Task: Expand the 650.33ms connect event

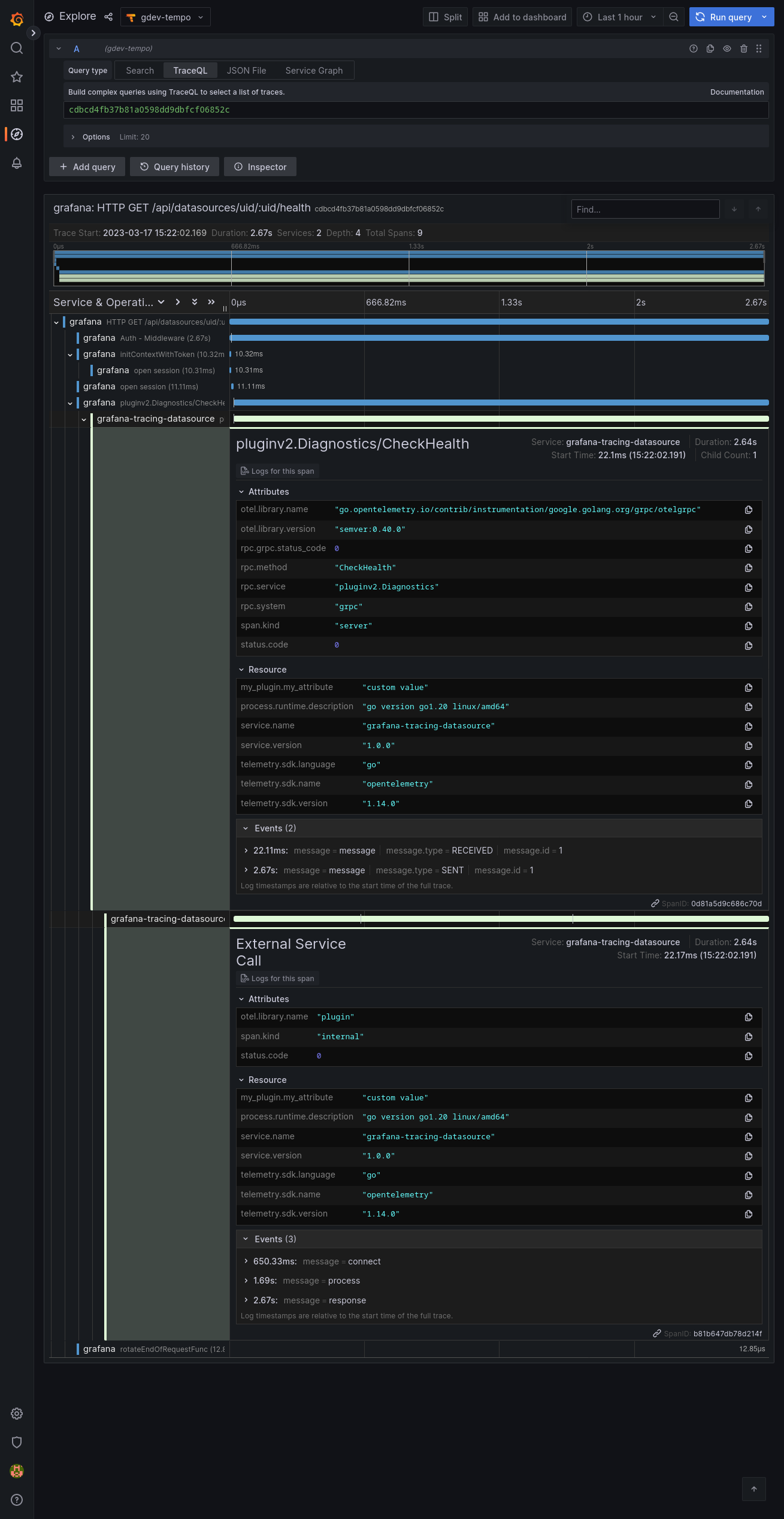Action: 246,1261
